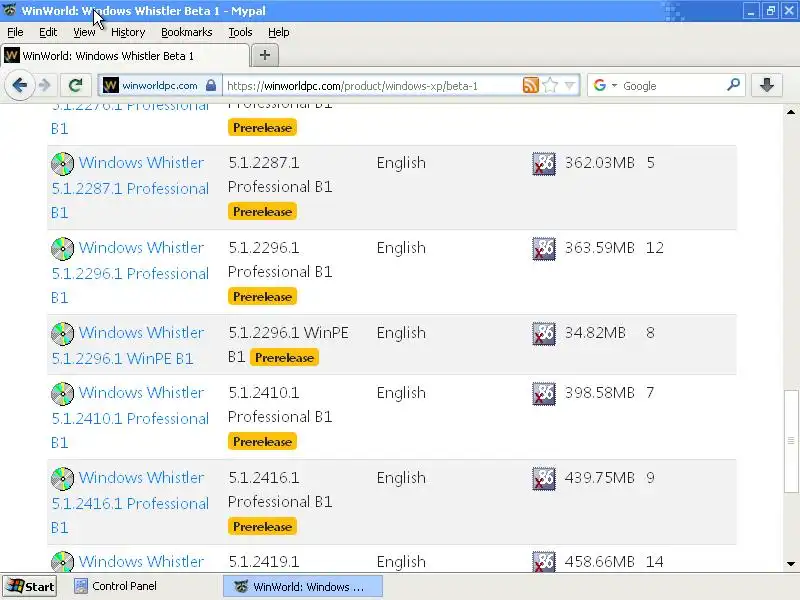Open Windows Whistler 5.1.2296.1 Professional B1 link
This screenshot has height=600, width=800.
(130, 272)
